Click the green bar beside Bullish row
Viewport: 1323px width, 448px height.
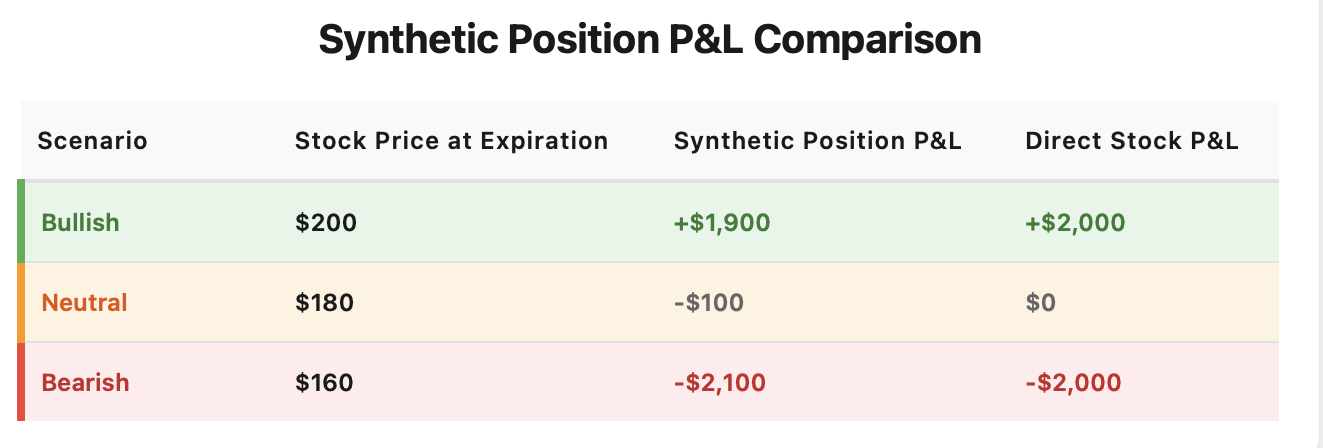(x=20, y=222)
